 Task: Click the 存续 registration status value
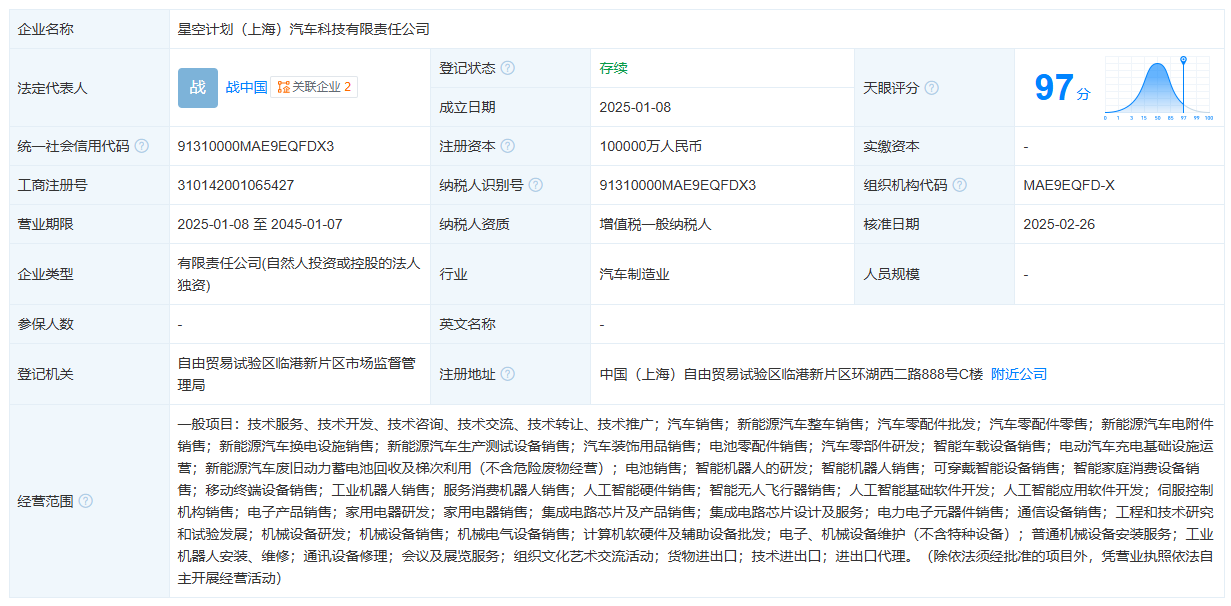point(614,68)
